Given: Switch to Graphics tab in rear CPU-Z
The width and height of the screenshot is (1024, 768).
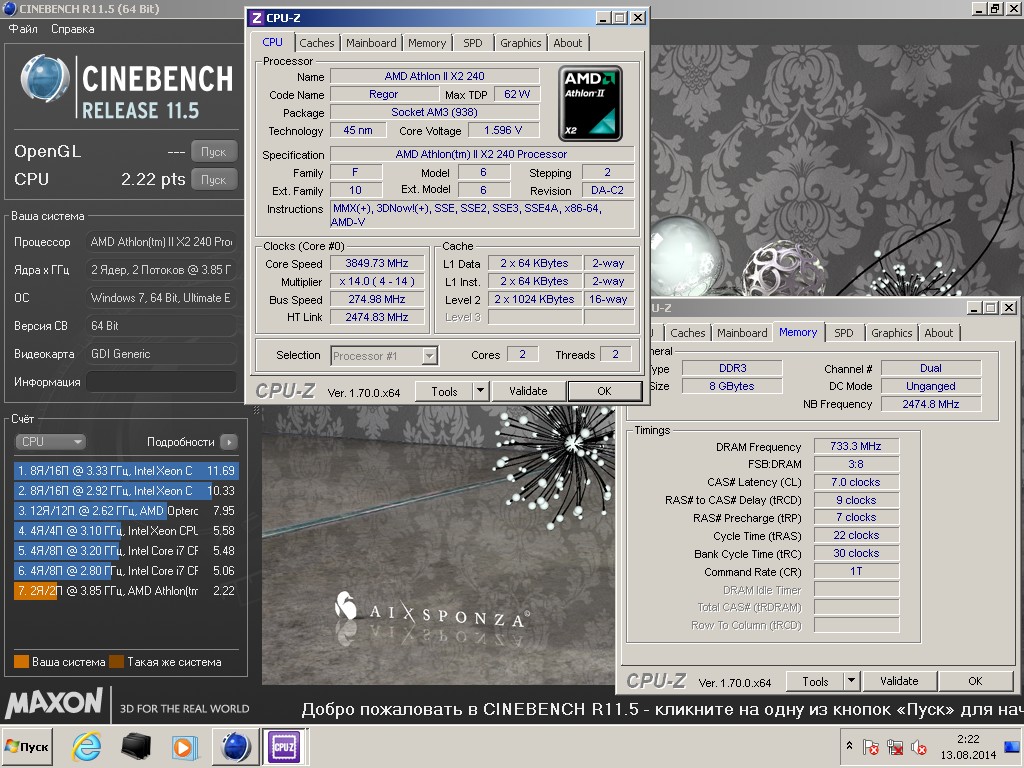Looking at the screenshot, I should tap(891, 333).
